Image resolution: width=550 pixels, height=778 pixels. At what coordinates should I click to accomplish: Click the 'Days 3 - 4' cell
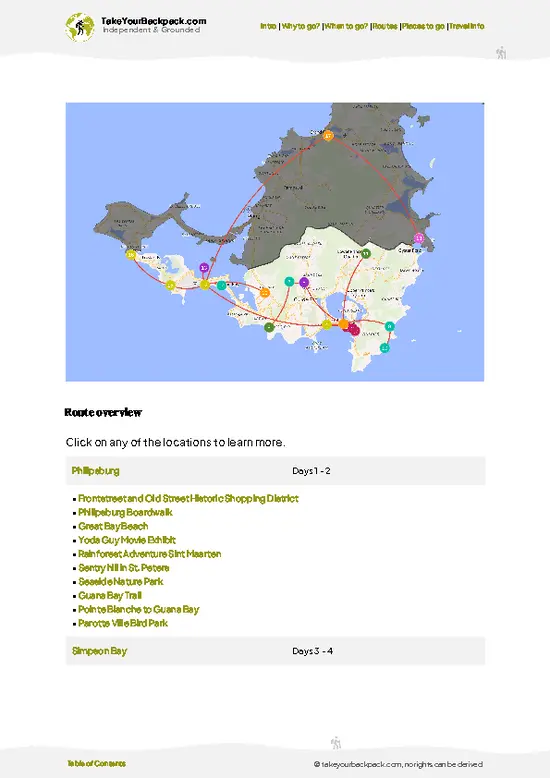[x=312, y=651]
